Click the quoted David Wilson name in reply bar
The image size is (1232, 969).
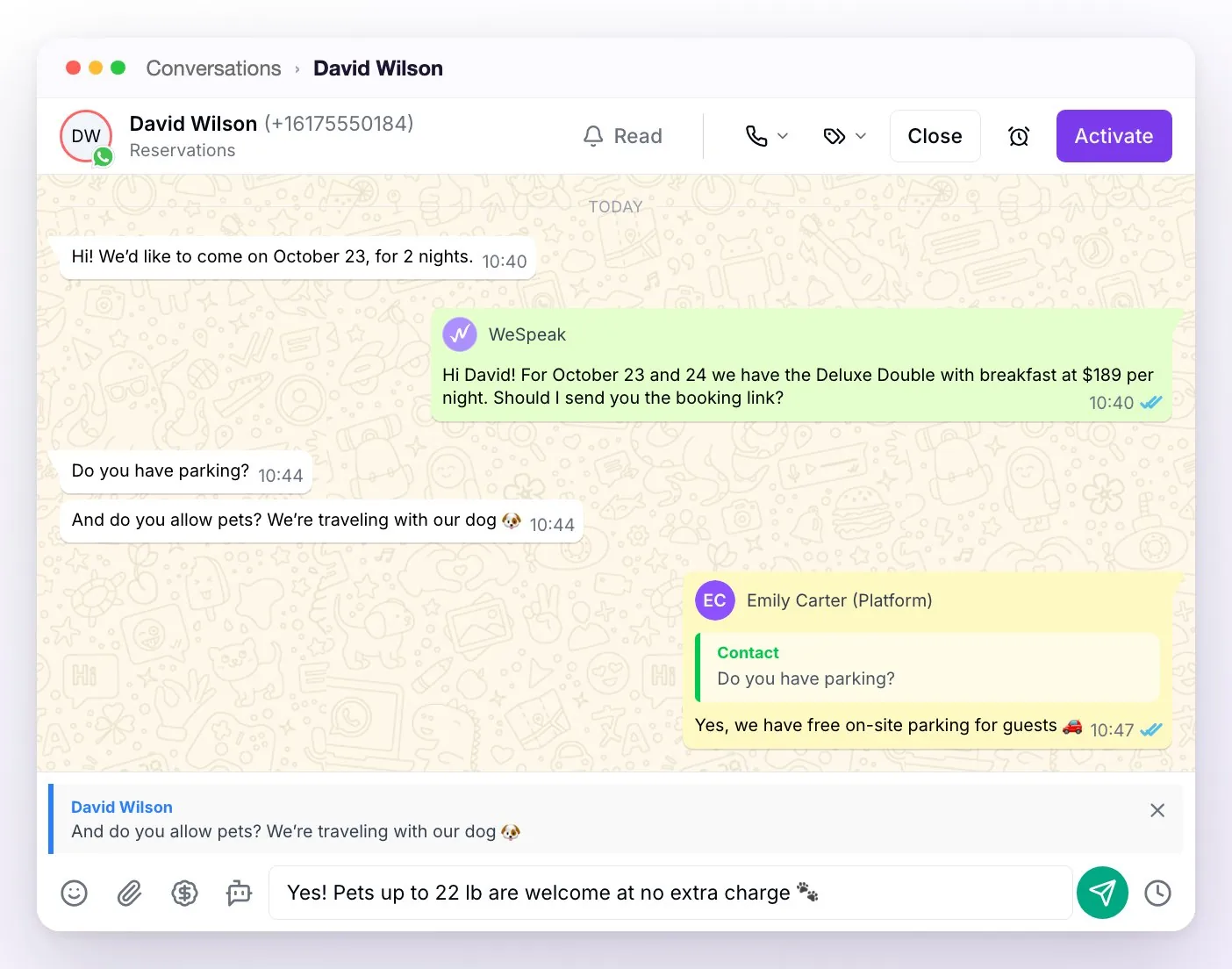(x=122, y=807)
